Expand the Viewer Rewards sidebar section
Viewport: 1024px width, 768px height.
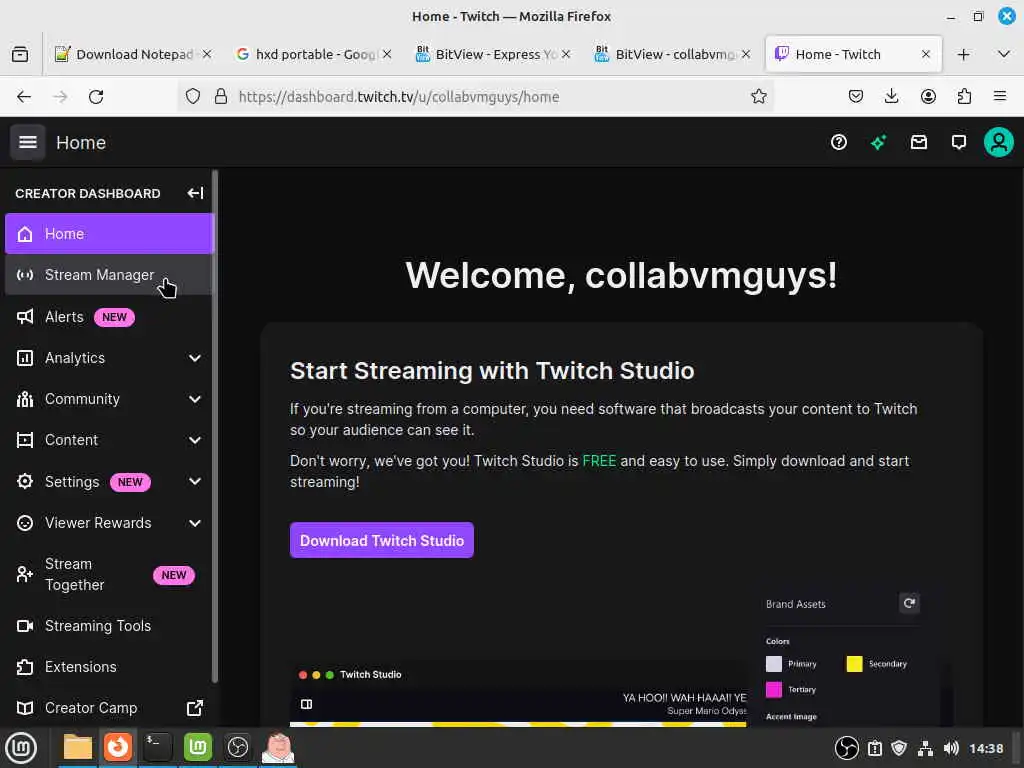point(195,523)
